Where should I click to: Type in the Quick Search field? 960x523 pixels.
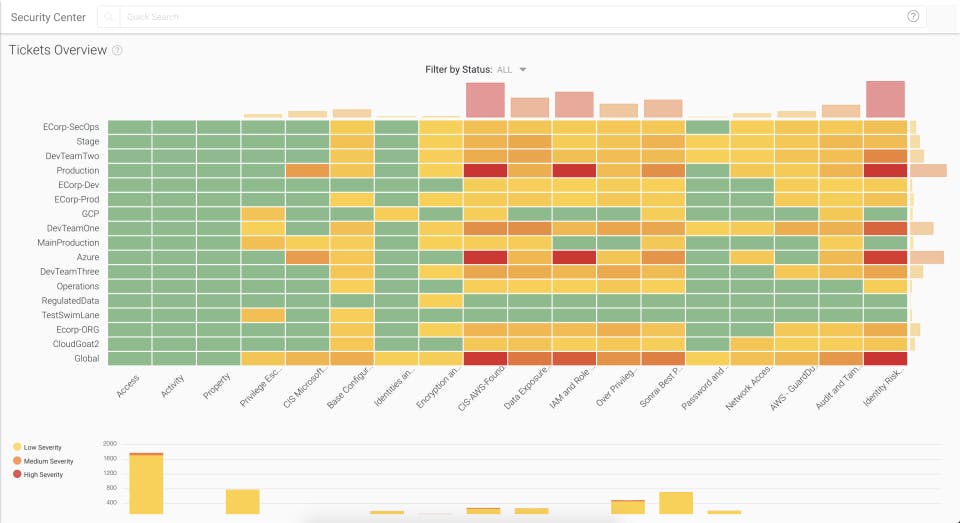500,17
